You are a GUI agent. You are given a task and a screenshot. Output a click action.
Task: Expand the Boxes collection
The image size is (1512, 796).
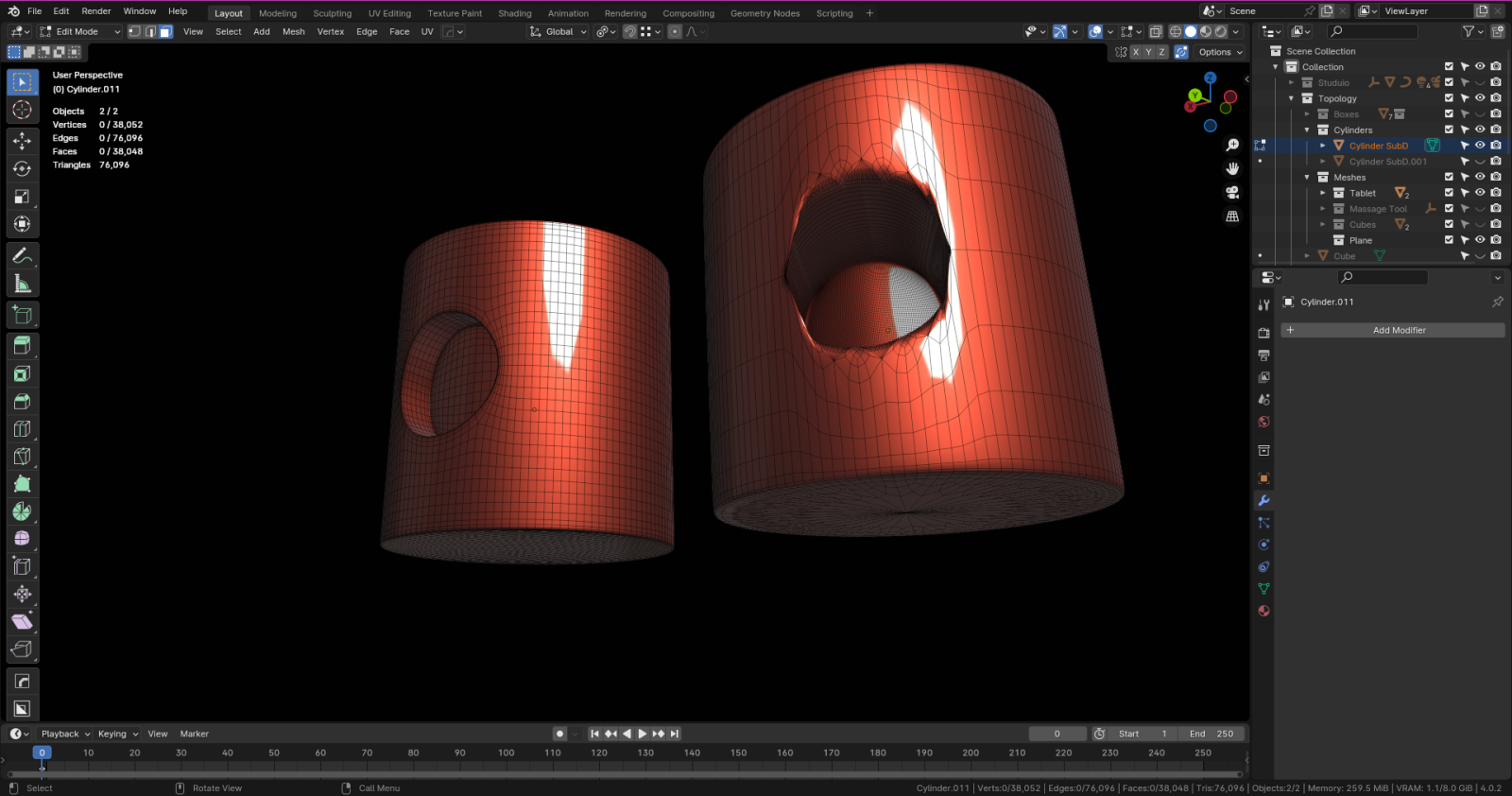(1307, 114)
